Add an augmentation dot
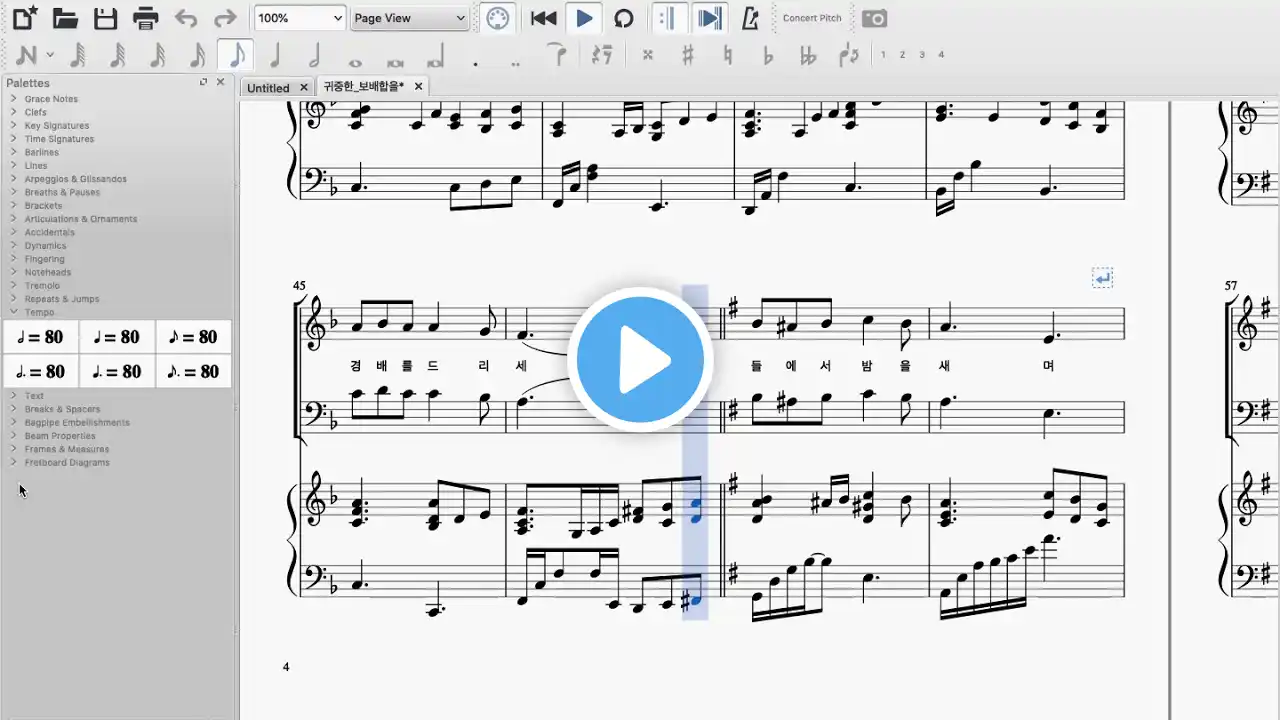 pos(475,62)
